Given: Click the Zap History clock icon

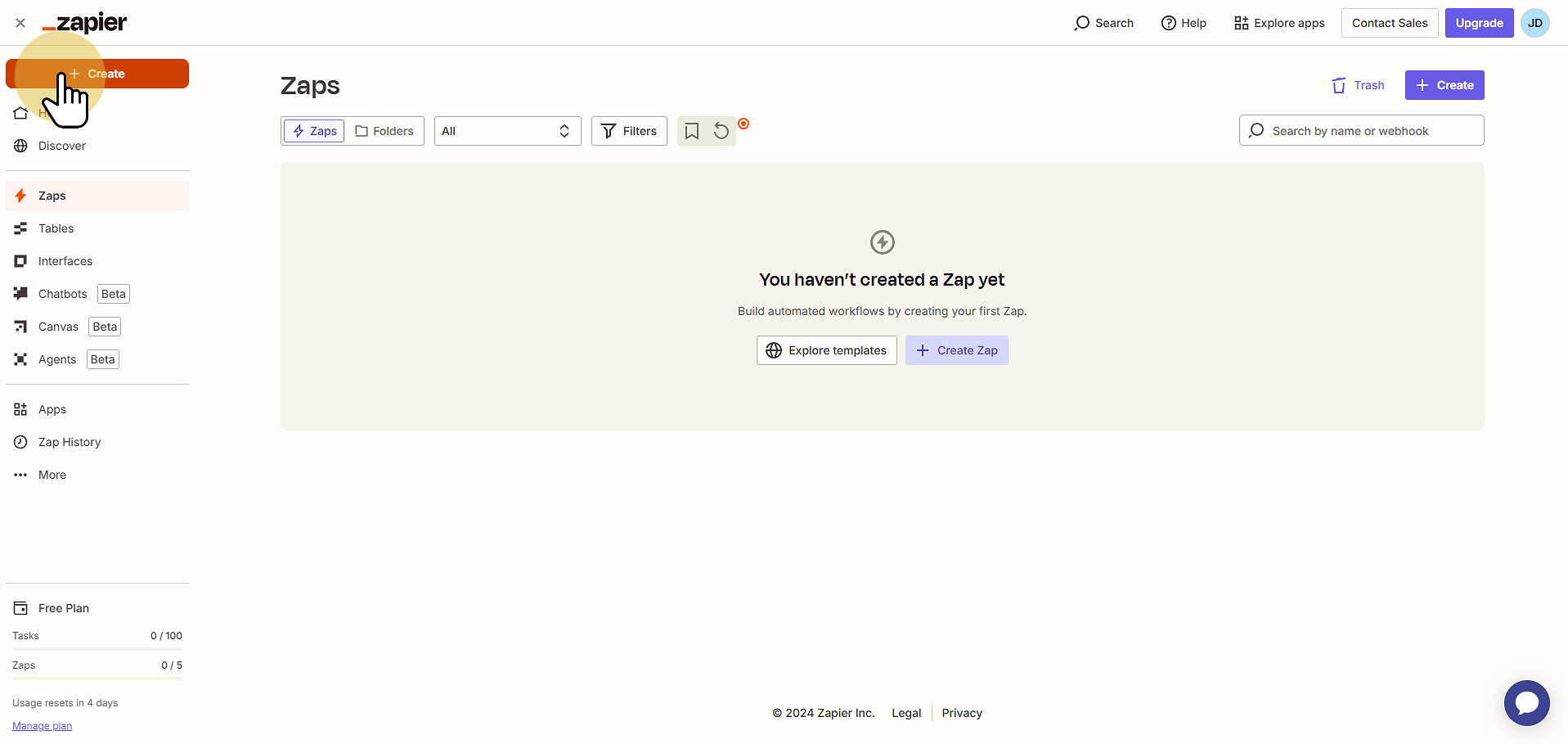Looking at the screenshot, I should pyautogui.click(x=20, y=442).
